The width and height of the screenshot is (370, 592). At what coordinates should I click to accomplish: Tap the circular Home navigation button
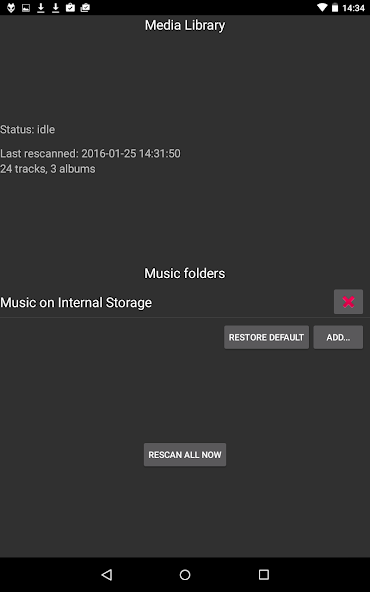(x=185, y=575)
